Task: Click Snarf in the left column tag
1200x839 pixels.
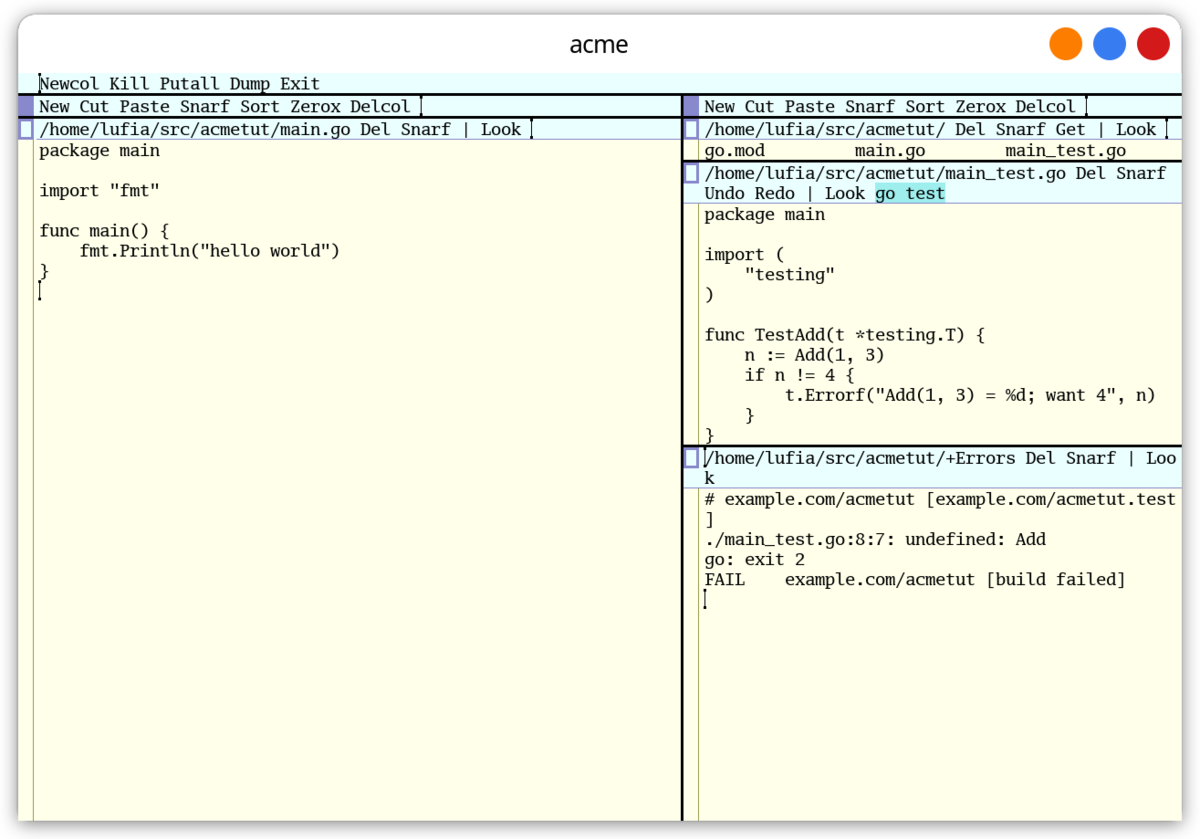Action: (x=205, y=106)
